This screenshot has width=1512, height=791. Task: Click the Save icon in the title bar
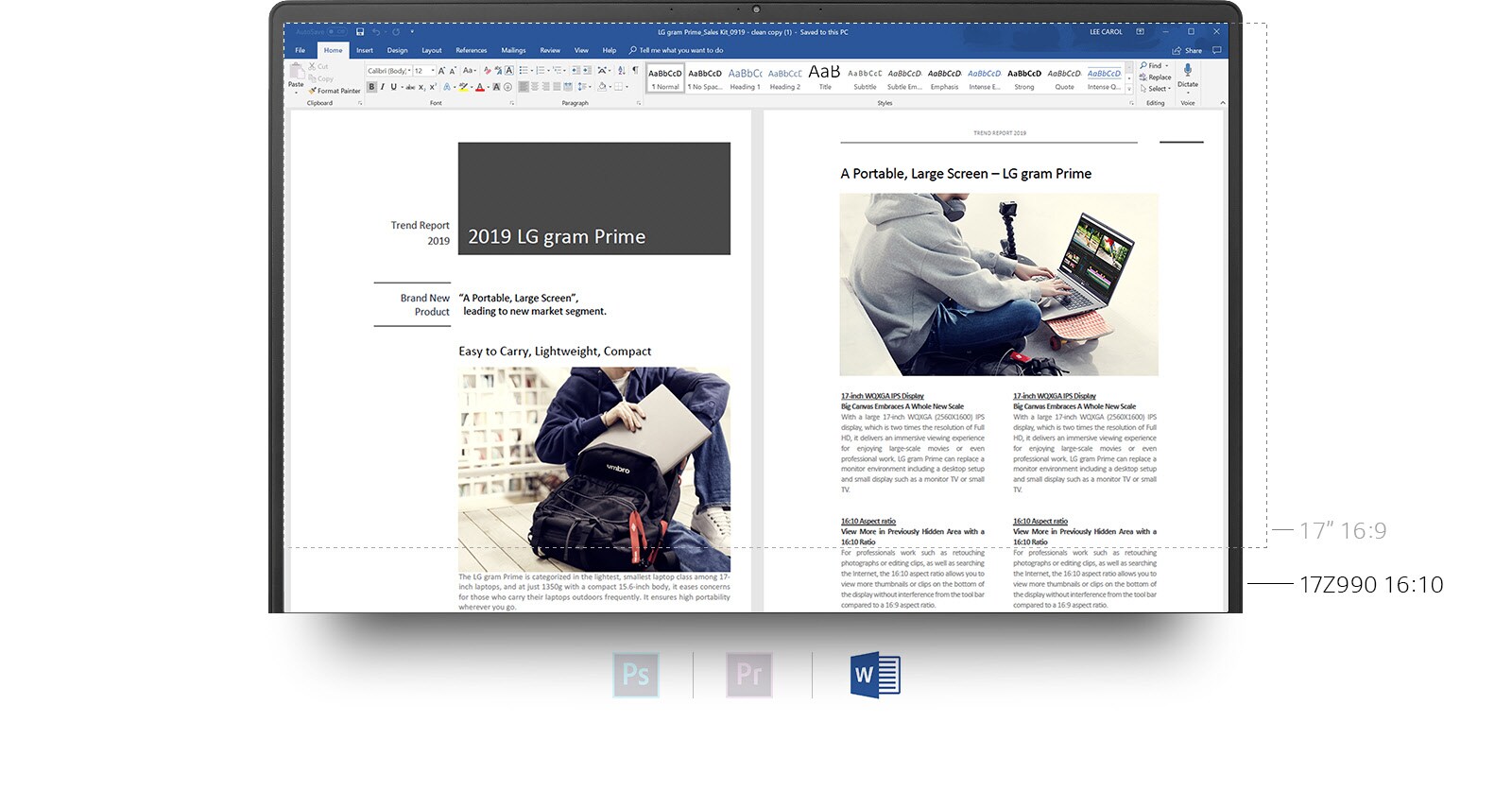point(360,32)
